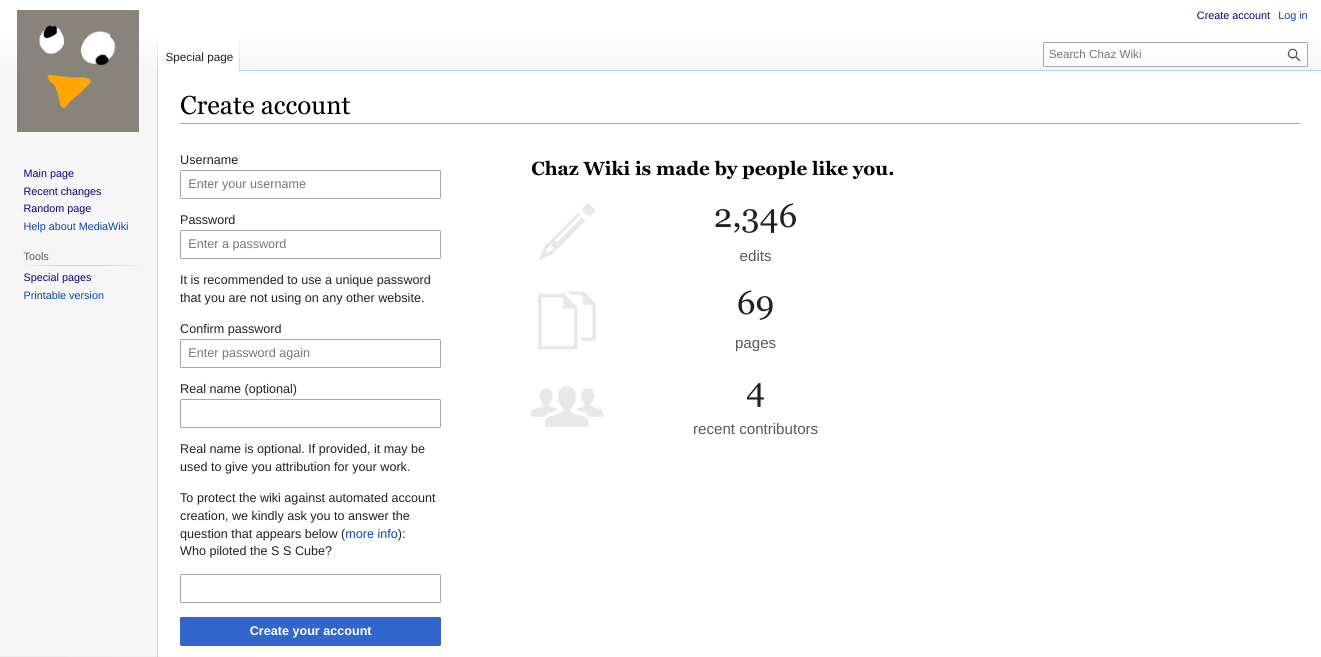Focus the Password input field
The width and height of the screenshot is (1321, 657).
310,244
